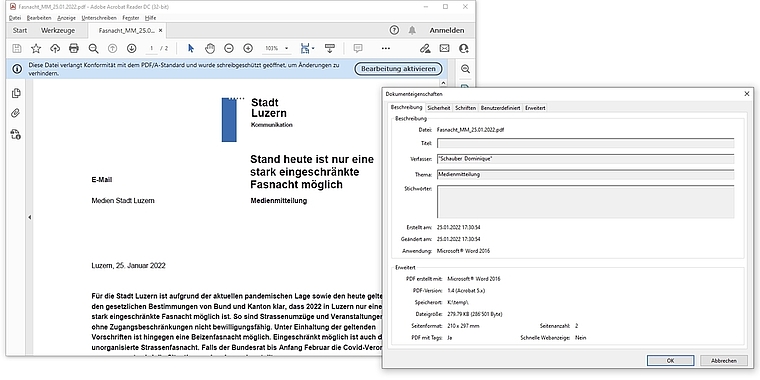Close the Fasnacht_MM document tab

161,31
